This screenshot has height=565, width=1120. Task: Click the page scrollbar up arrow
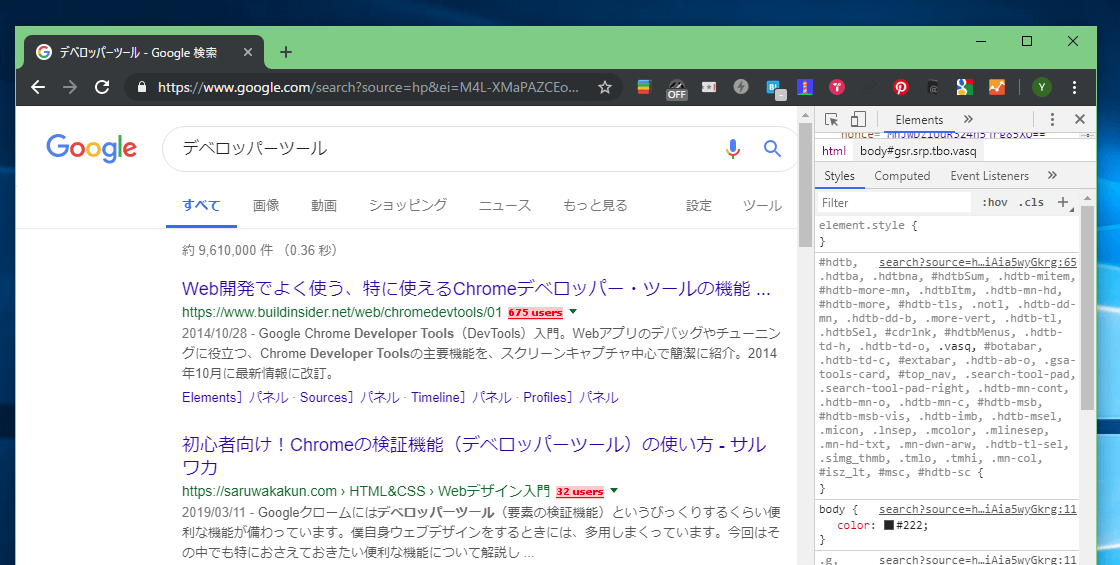[x=805, y=114]
